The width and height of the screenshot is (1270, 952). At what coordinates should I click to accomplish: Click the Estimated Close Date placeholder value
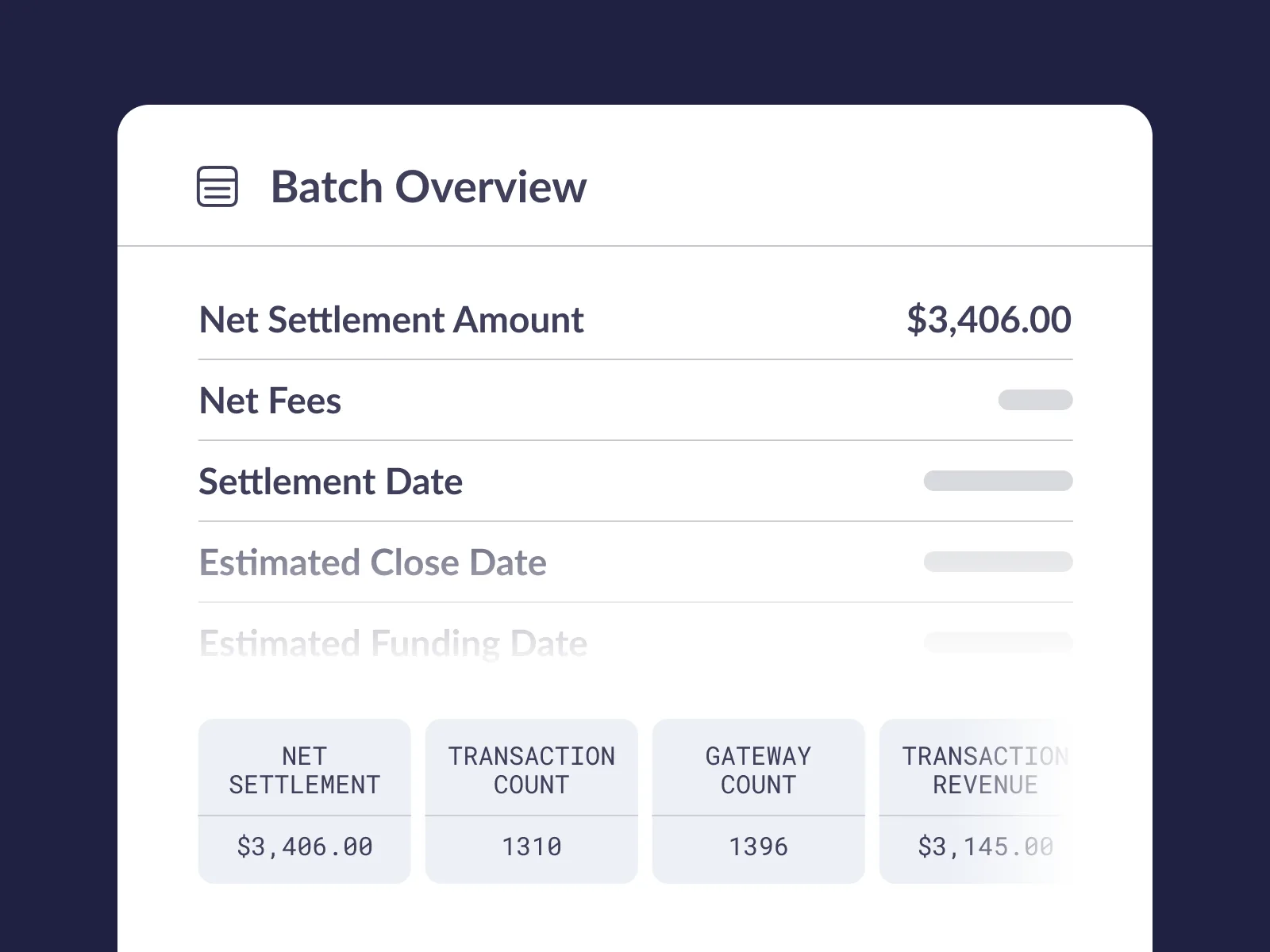[998, 562]
